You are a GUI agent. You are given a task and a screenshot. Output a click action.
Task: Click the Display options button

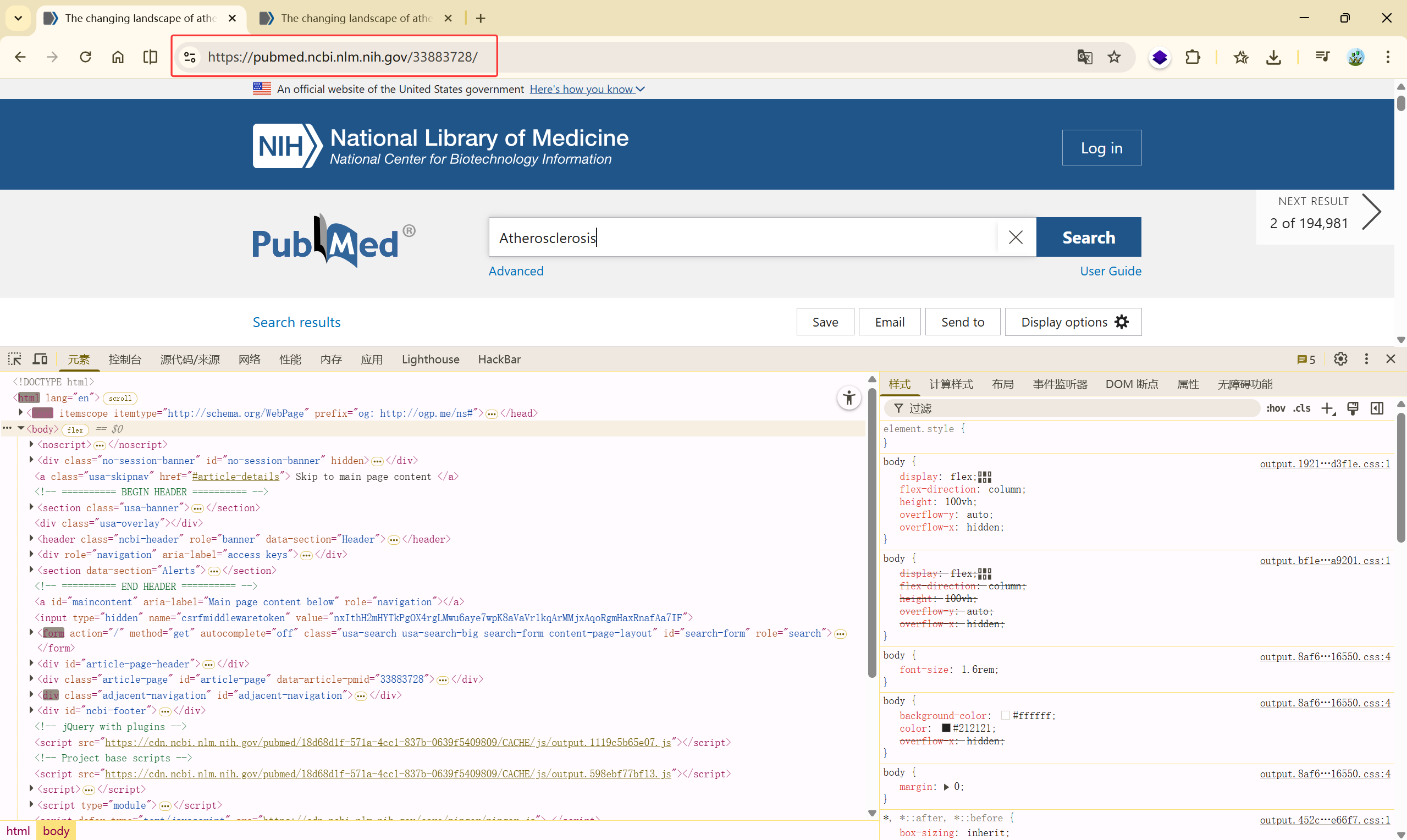[1073, 322]
